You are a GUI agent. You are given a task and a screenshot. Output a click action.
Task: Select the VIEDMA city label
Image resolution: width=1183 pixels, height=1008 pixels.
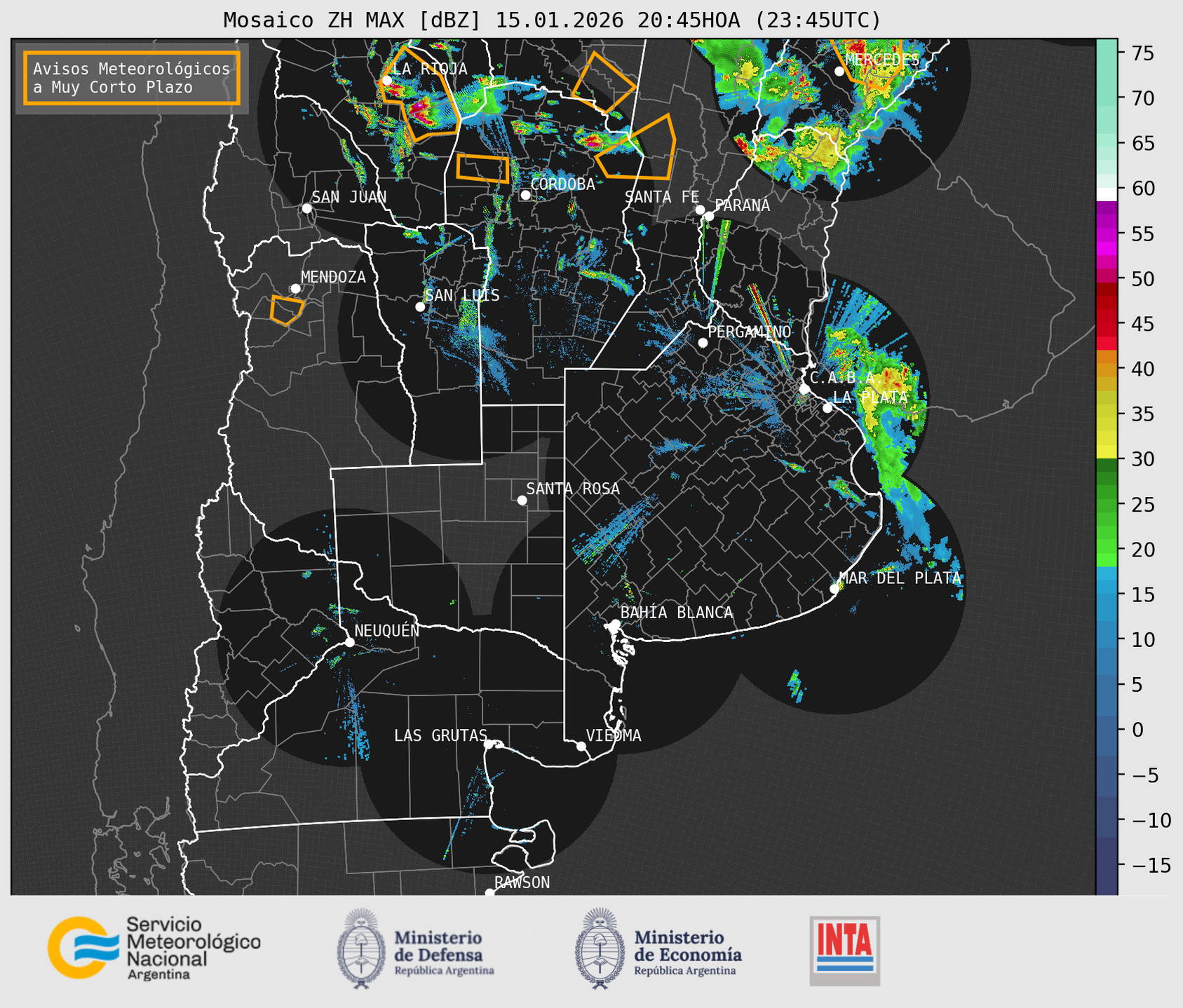pyautogui.click(x=614, y=735)
